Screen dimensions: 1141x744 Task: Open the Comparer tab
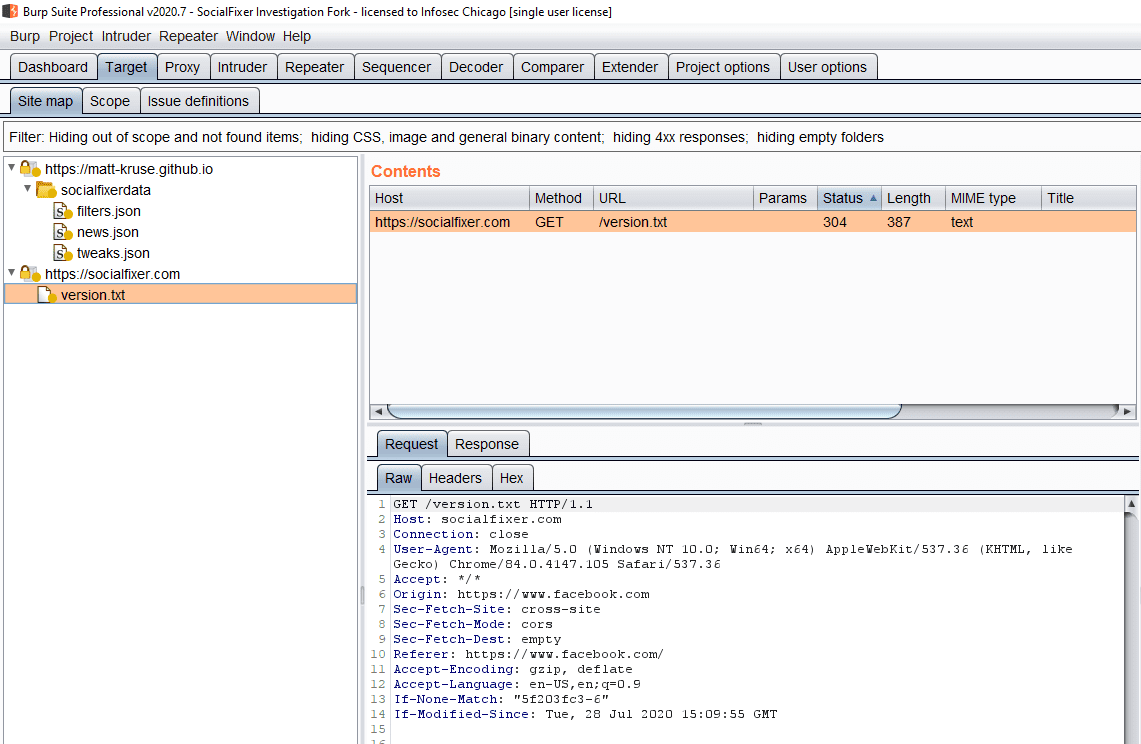[x=552, y=67]
